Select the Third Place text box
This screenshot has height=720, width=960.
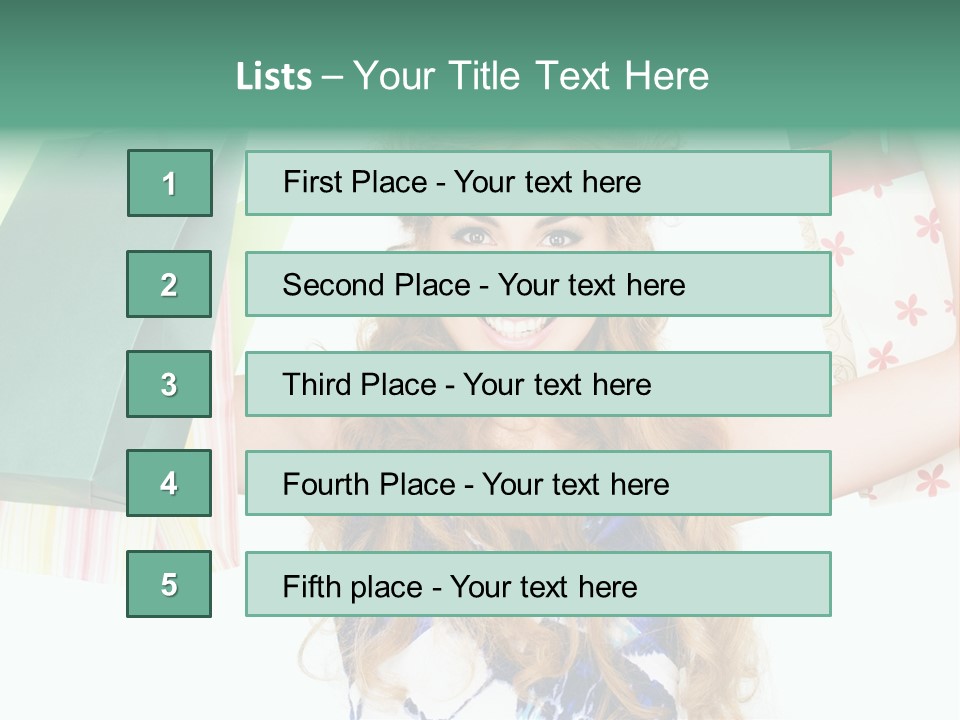(x=538, y=384)
